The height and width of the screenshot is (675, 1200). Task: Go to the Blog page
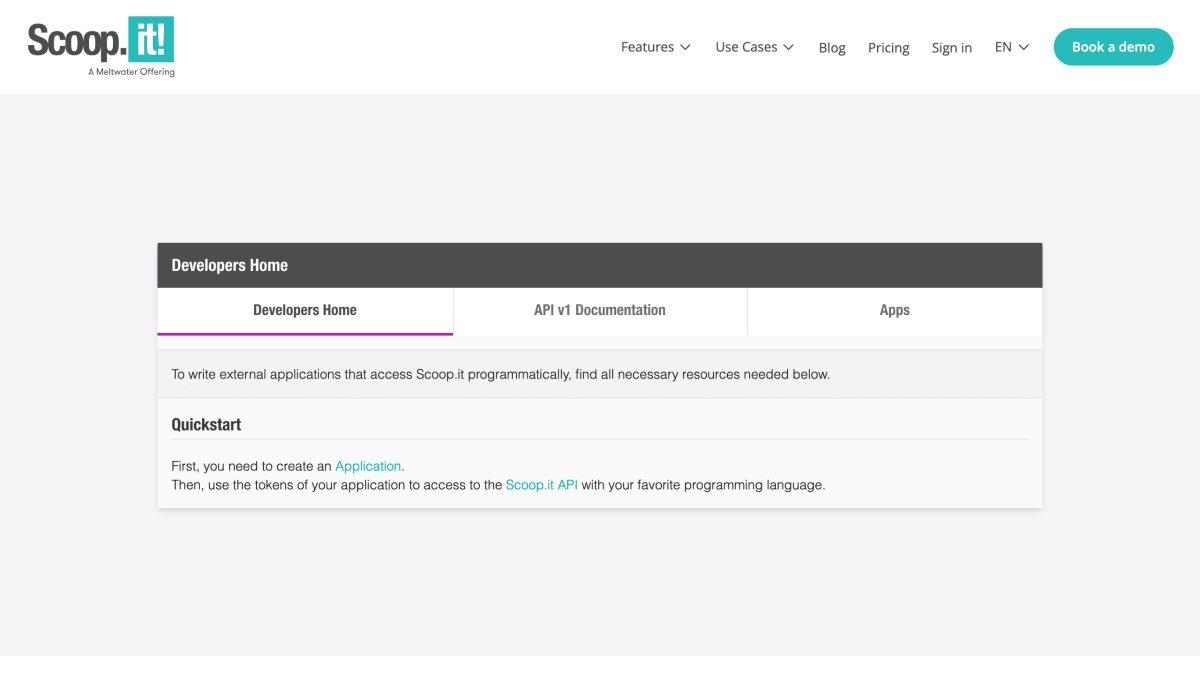click(832, 48)
